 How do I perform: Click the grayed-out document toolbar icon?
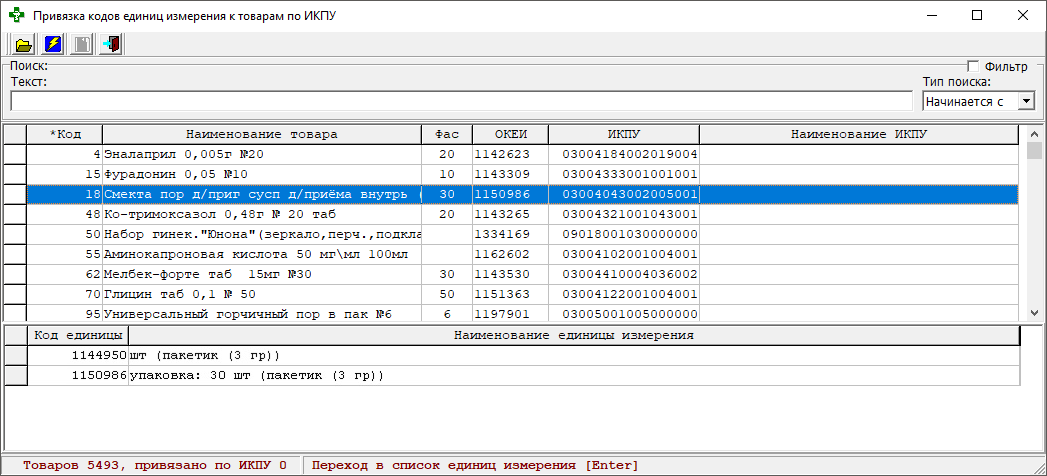click(x=81, y=44)
